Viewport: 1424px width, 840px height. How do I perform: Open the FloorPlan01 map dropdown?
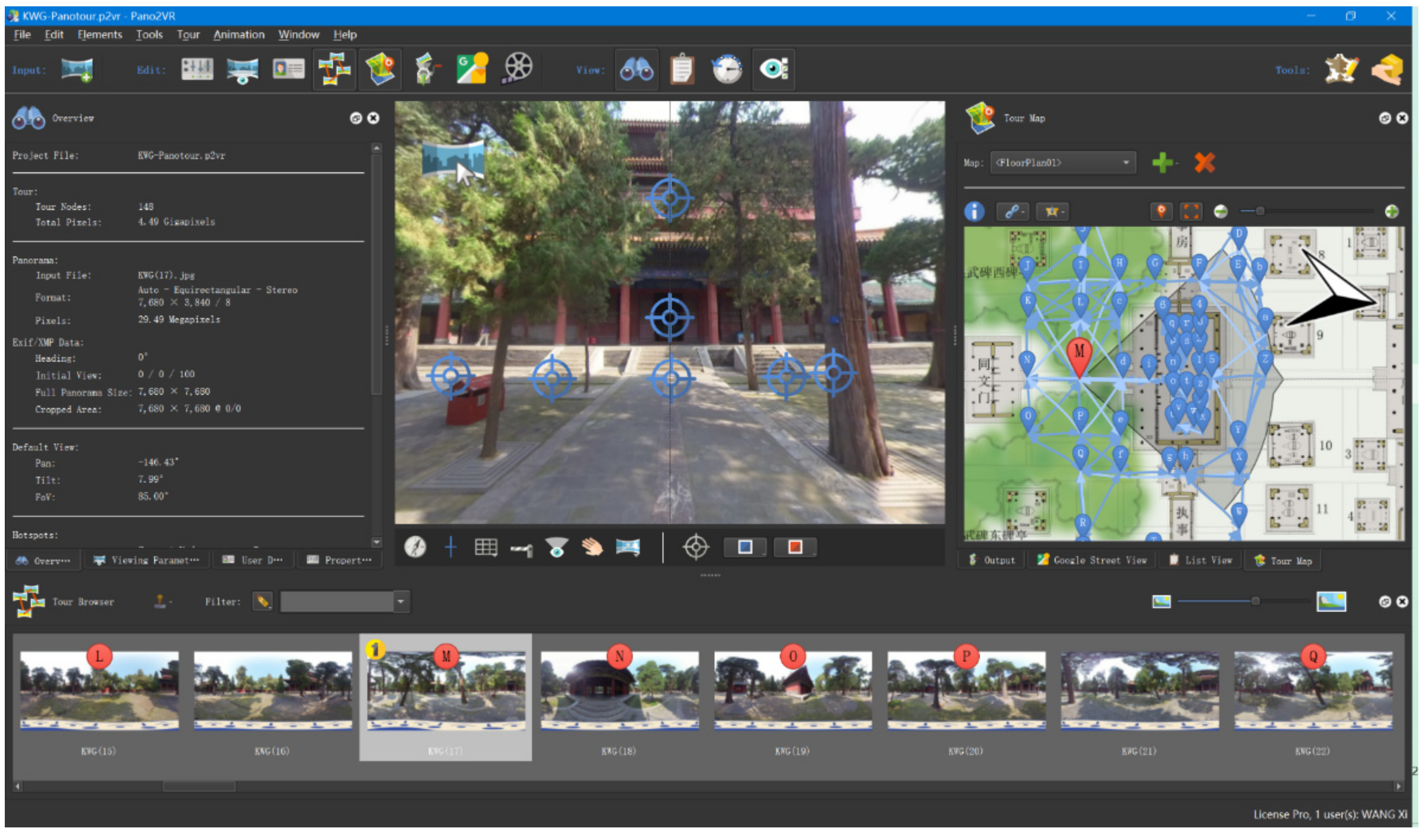click(1063, 163)
